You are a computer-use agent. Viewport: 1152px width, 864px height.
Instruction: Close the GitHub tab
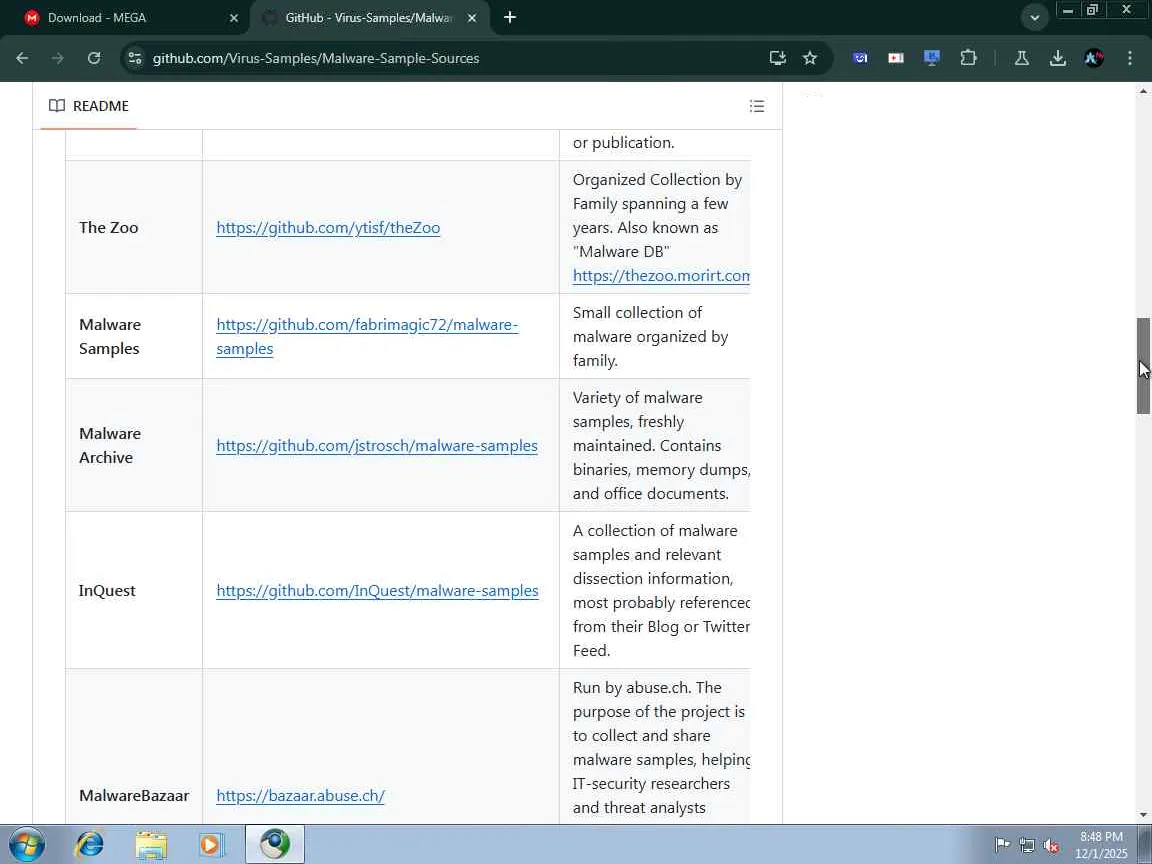(x=472, y=18)
